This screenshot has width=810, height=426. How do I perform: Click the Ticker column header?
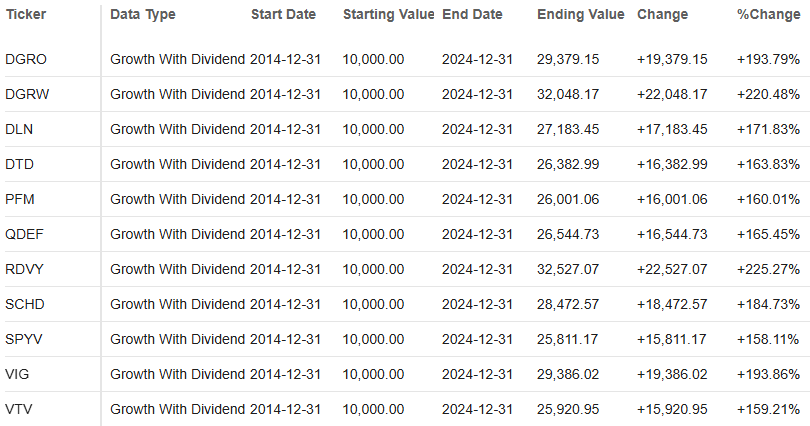(26, 15)
